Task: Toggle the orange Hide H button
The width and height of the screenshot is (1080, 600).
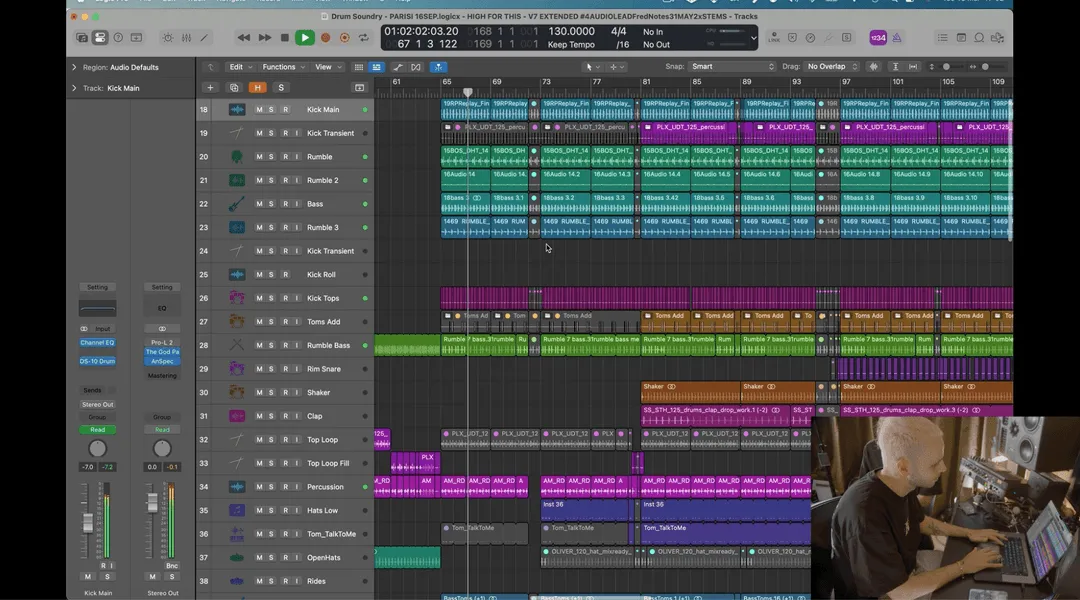Action: point(258,87)
